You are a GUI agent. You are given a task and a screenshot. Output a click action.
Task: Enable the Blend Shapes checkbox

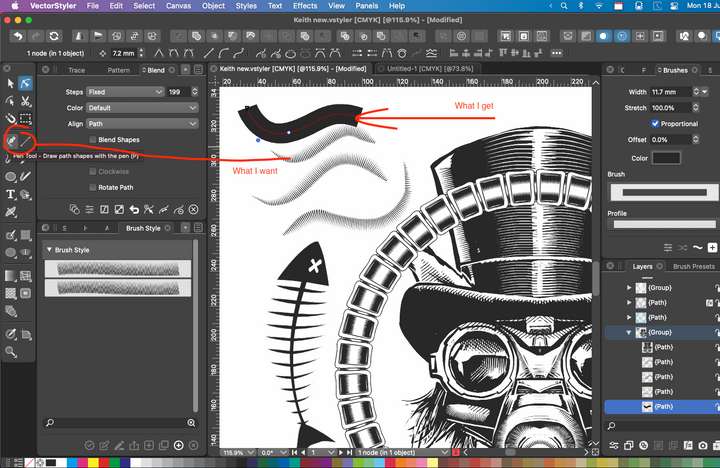[x=93, y=139]
